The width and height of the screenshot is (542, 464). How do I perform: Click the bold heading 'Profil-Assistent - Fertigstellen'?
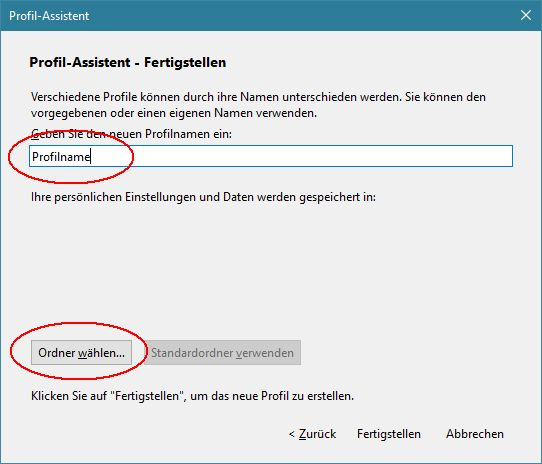pos(128,63)
